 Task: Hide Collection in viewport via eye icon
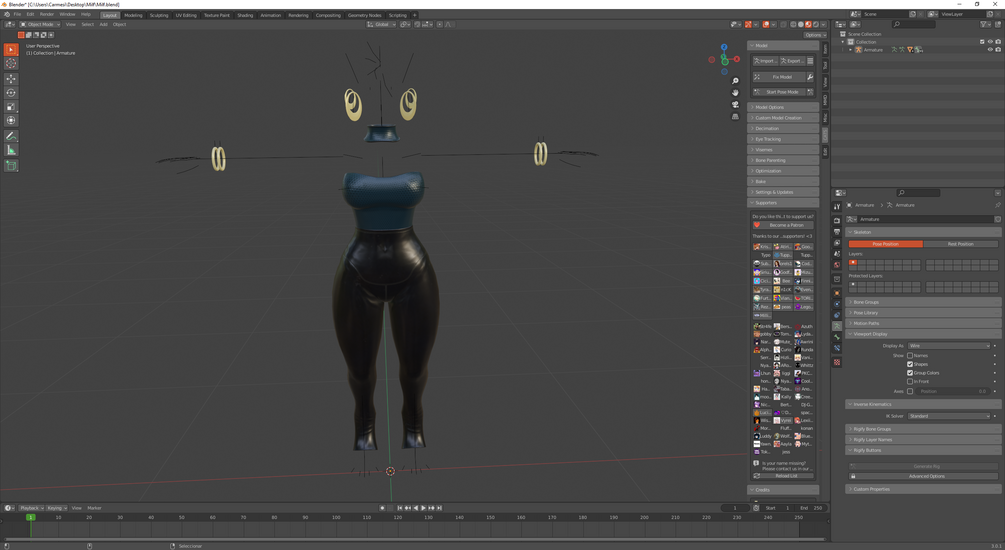point(990,42)
